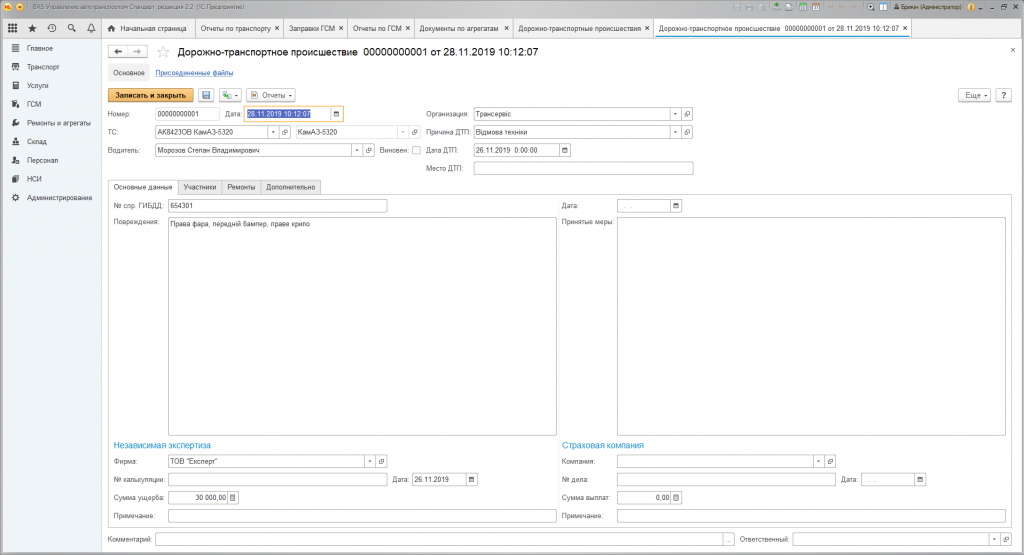The height and width of the screenshot is (555, 1024).
Task: Expand the Фирма dropdown
Action: (x=370, y=462)
